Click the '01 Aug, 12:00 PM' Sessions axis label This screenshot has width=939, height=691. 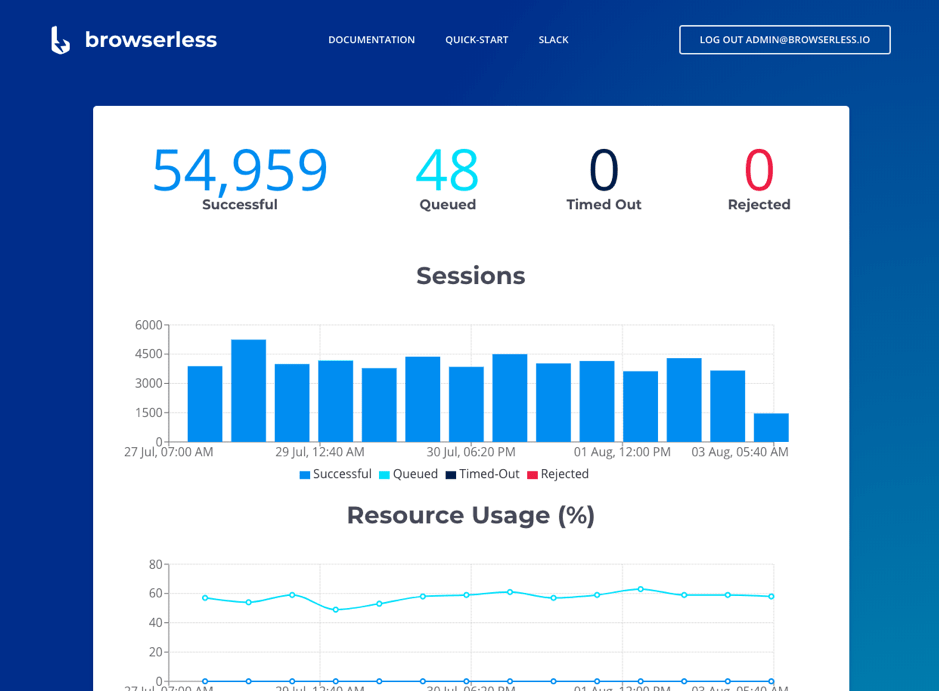pyautogui.click(x=622, y=452)
